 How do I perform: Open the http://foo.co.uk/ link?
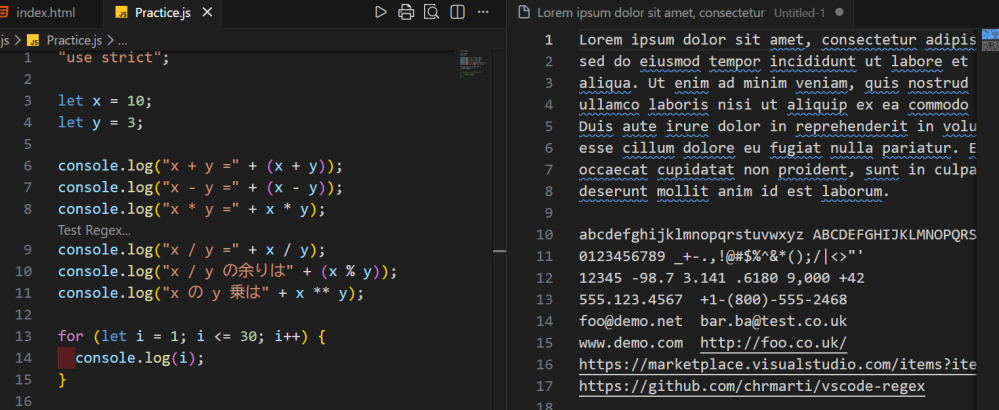[x=773, y=343]
